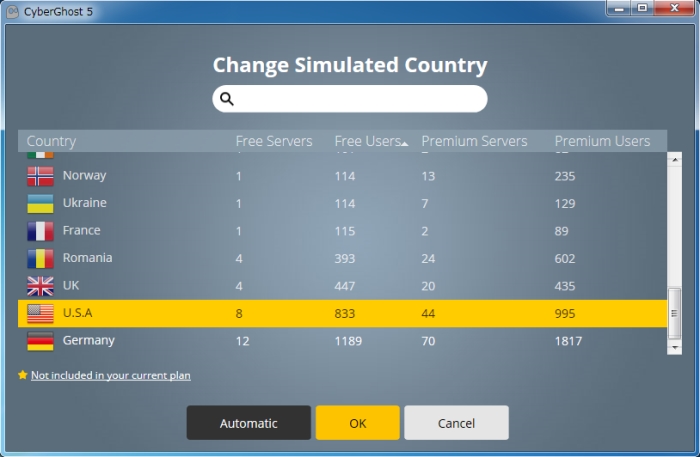Click France's 115 free users value
The width and height of the screenshot is (700, 457).
point(345,232)
